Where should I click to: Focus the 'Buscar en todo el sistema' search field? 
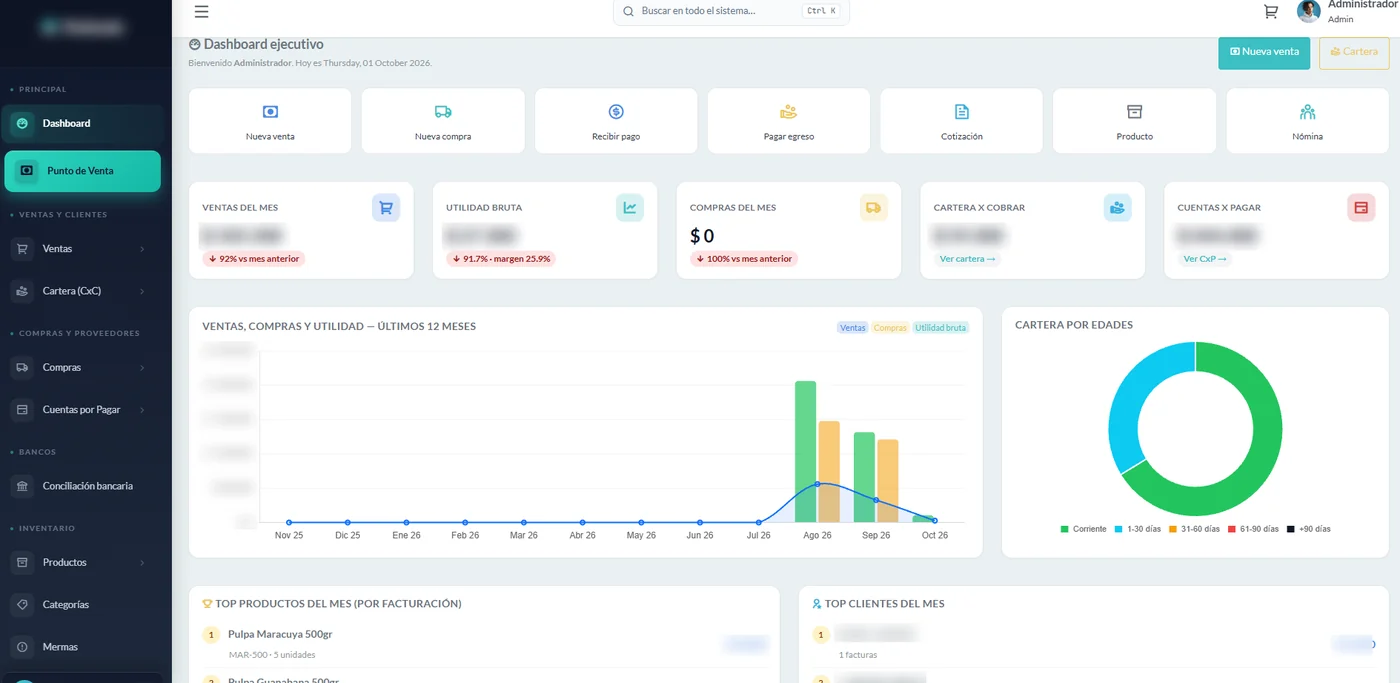[731, 12]
